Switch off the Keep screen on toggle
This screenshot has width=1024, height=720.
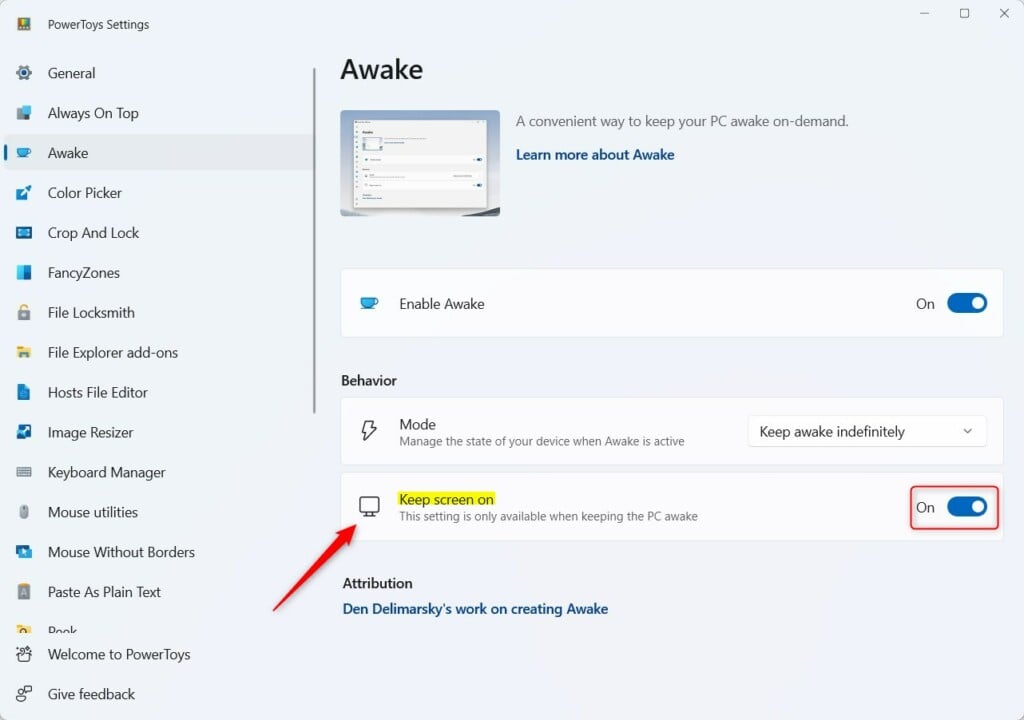(967, 507)
